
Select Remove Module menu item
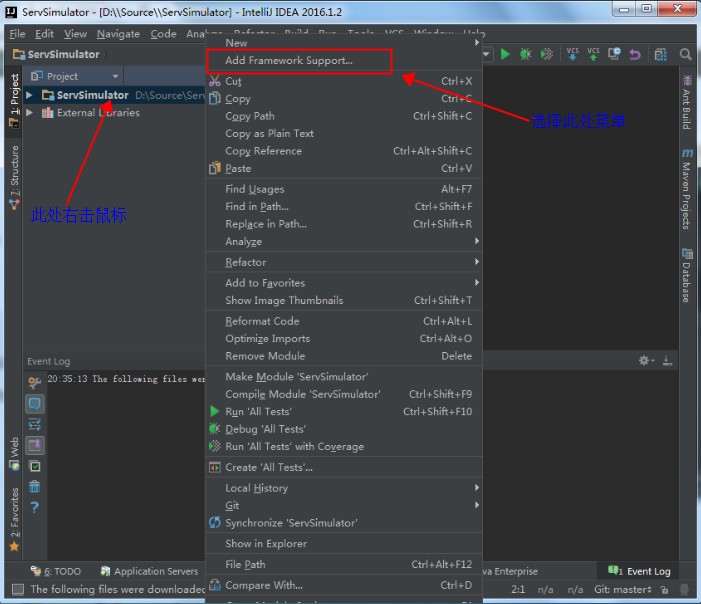tap(343, 356)
